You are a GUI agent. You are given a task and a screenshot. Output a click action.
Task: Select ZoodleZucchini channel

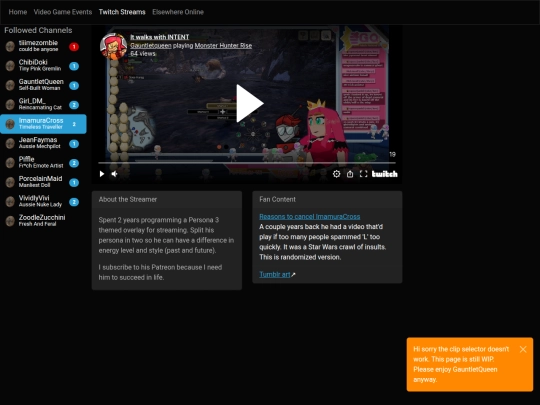pyautogui.click(x=43, y=220)
